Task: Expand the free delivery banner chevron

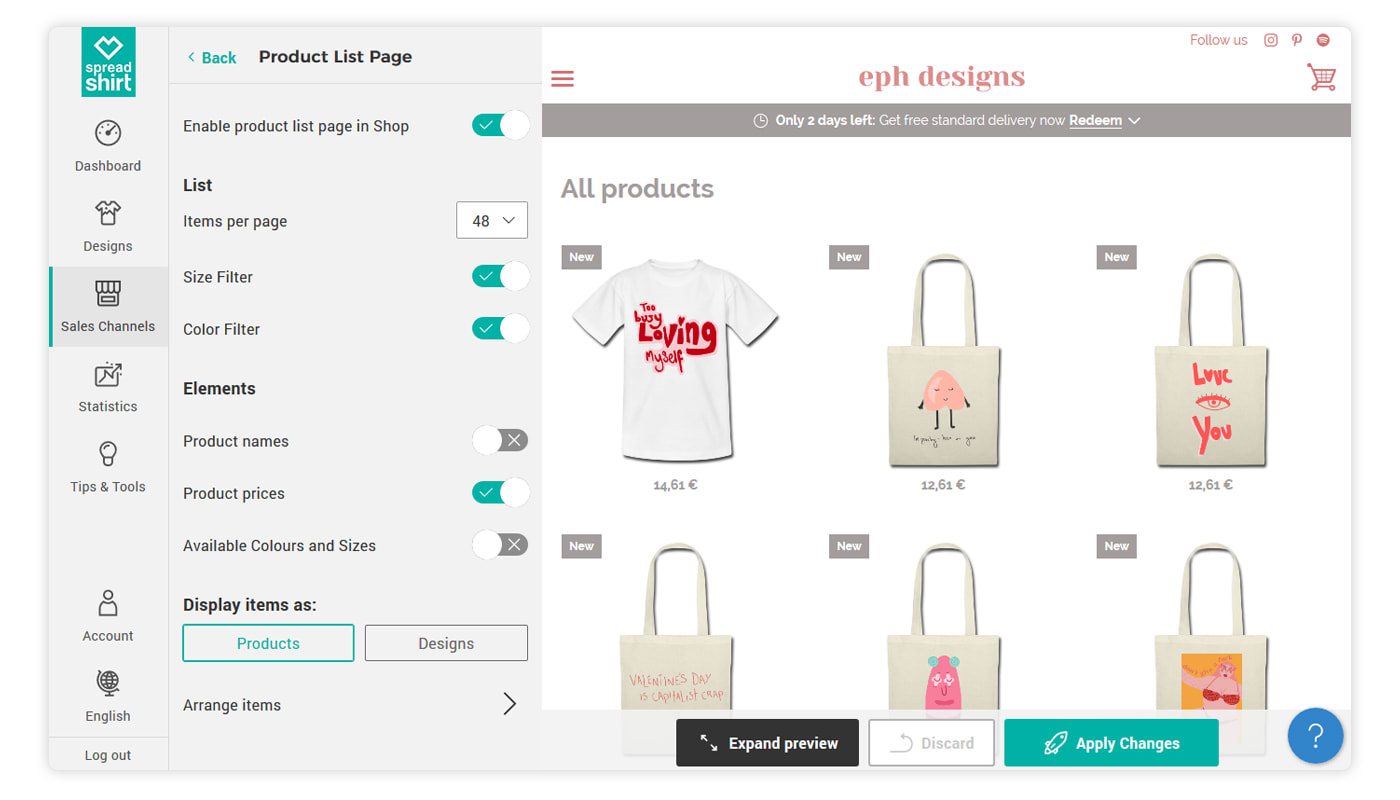Action: point(1134,121)
